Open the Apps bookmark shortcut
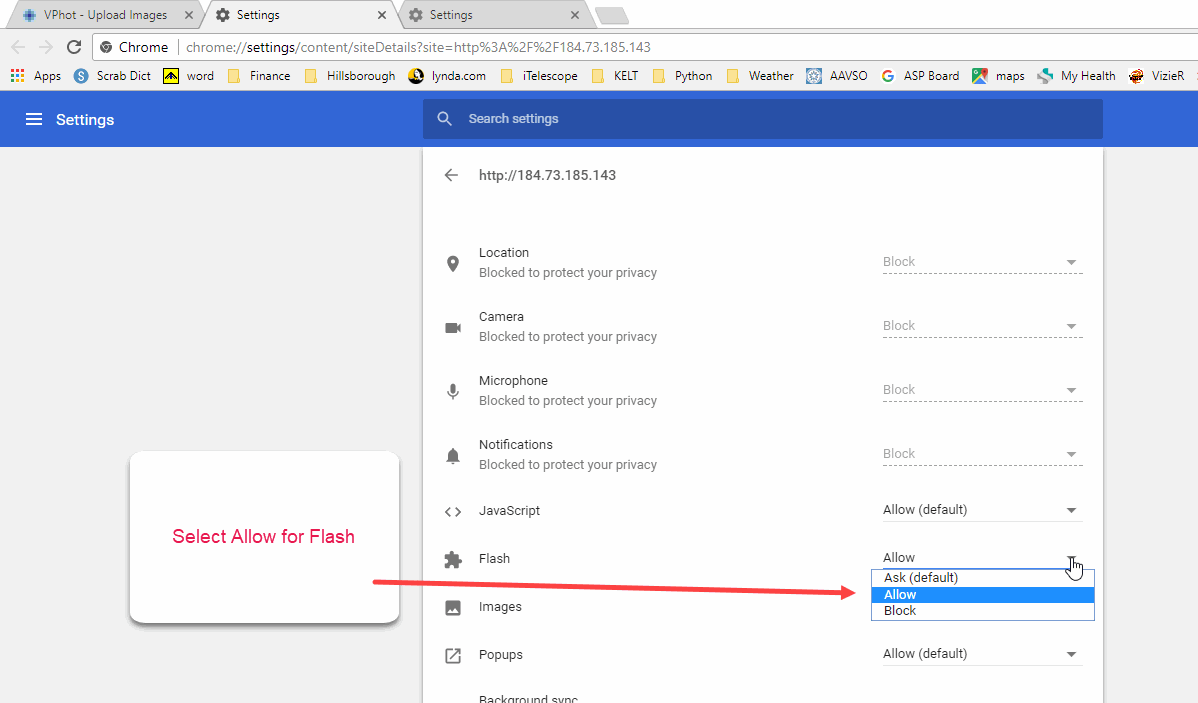Viewport: 1198px width, 703px height. click(36, 76)
